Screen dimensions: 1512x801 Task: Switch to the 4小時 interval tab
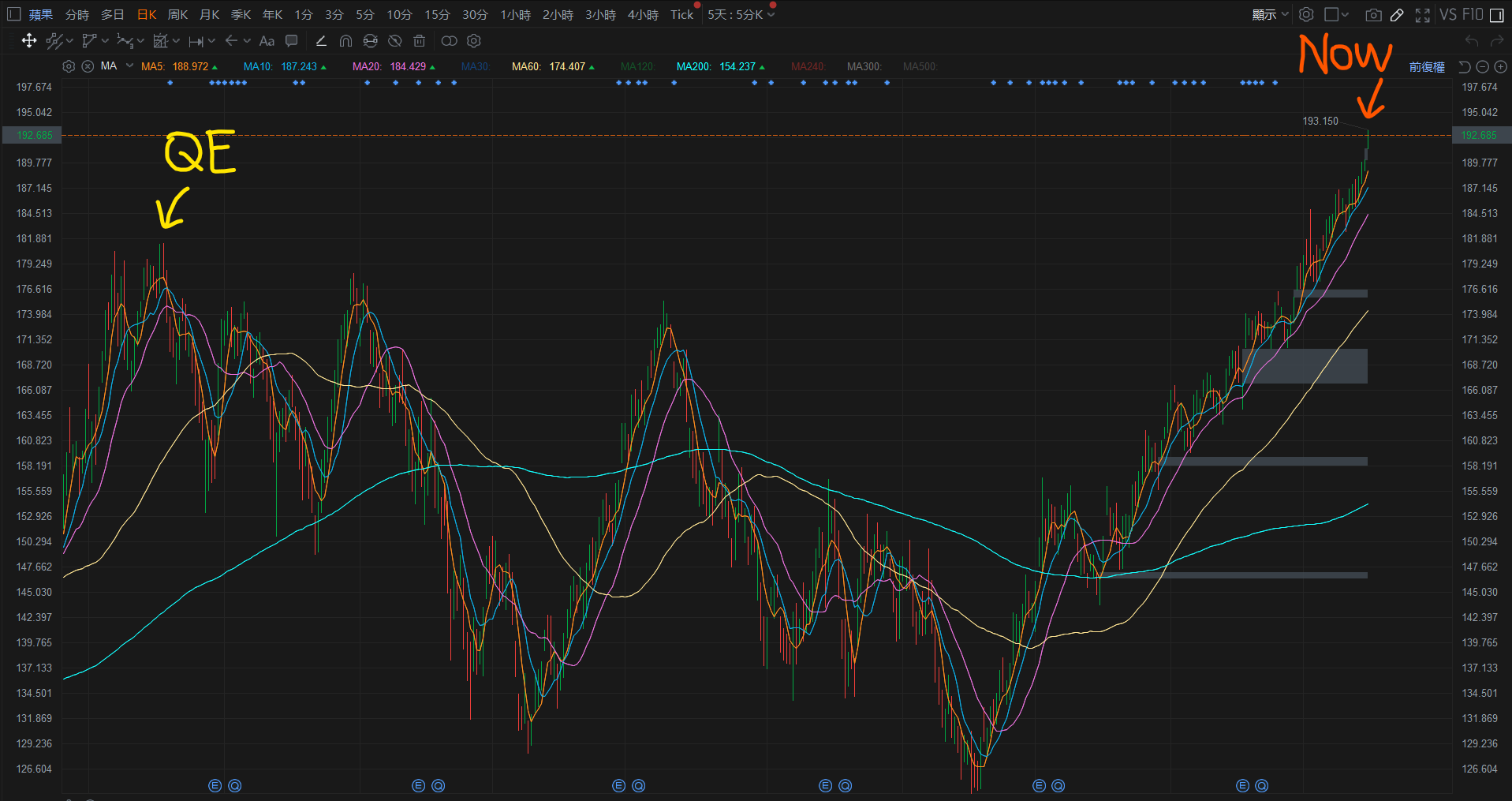[x=643, y=15]
